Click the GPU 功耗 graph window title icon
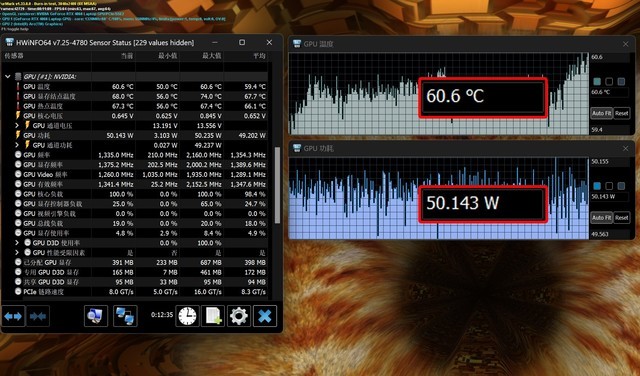Viewport: 640px width, 376px height. [x=297, y=148]
